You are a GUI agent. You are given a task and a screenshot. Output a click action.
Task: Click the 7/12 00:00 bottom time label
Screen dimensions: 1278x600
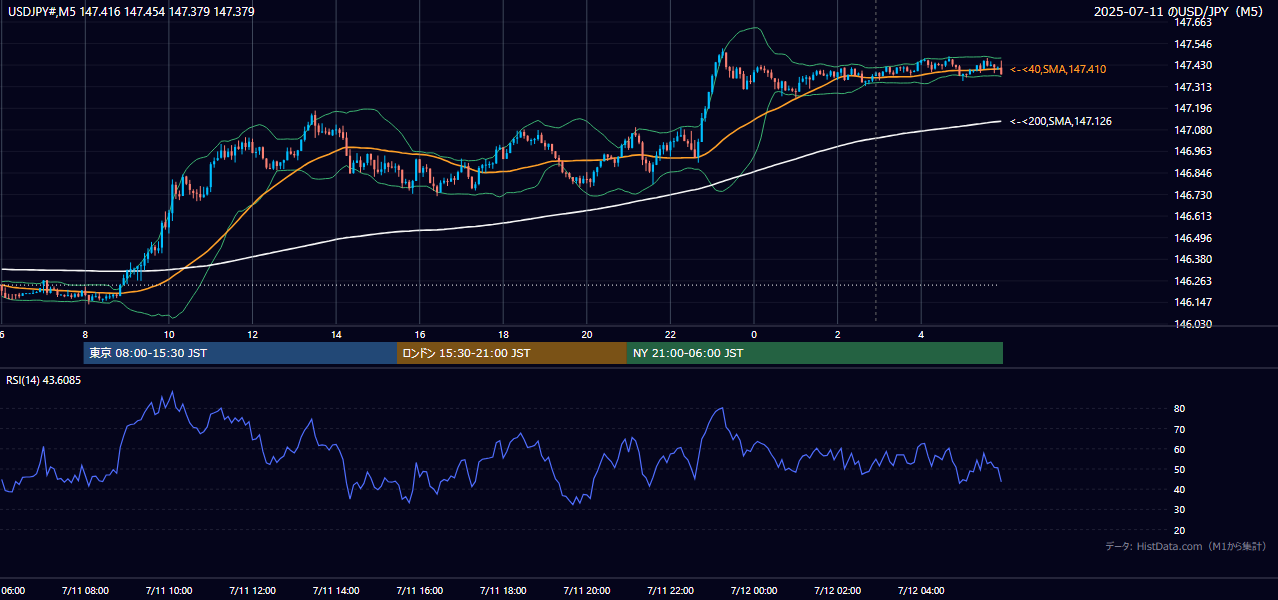click(753, 591)
